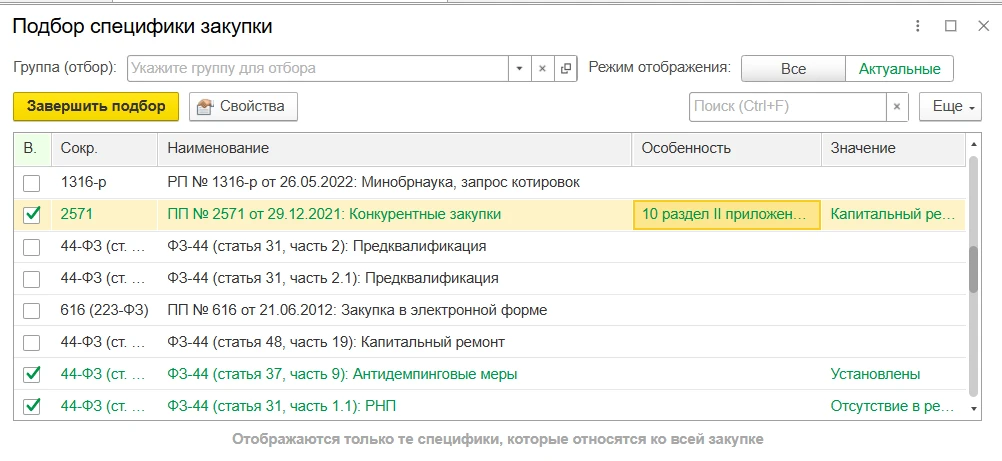Uncheck the Антидемпинговые меры checkbox
The width and height of the screenshot is (1002, 461).
tap(31, 375)
